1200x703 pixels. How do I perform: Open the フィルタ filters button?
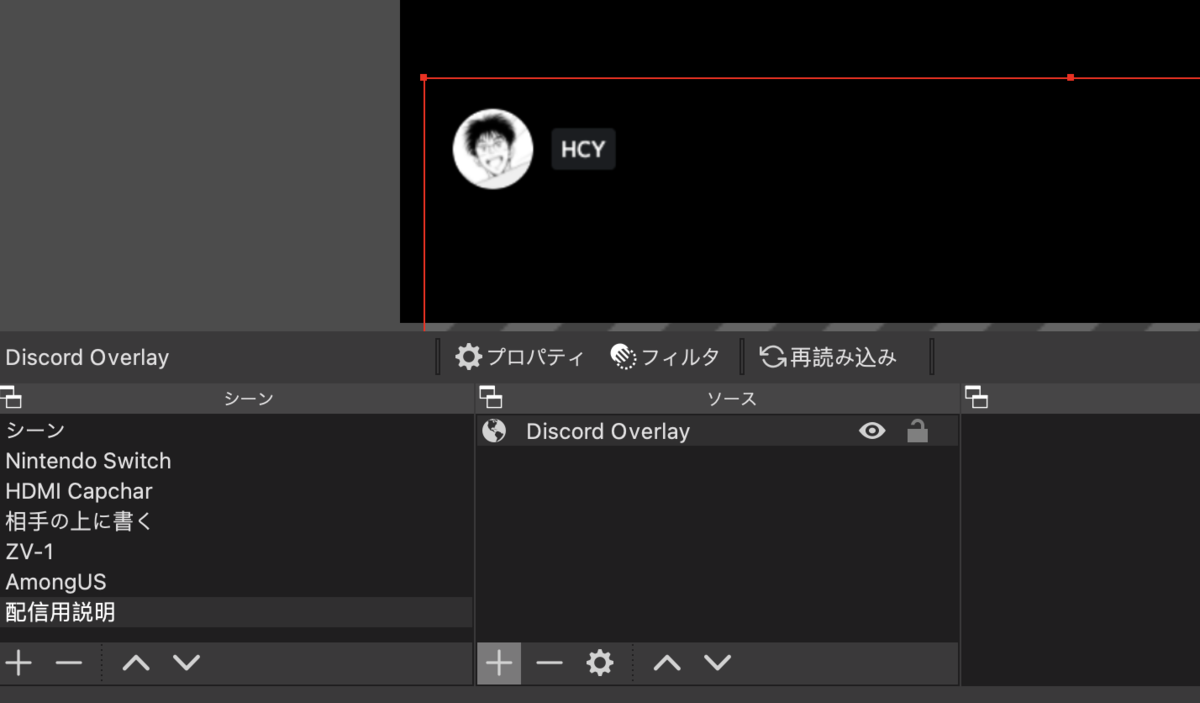pos(665,357)
